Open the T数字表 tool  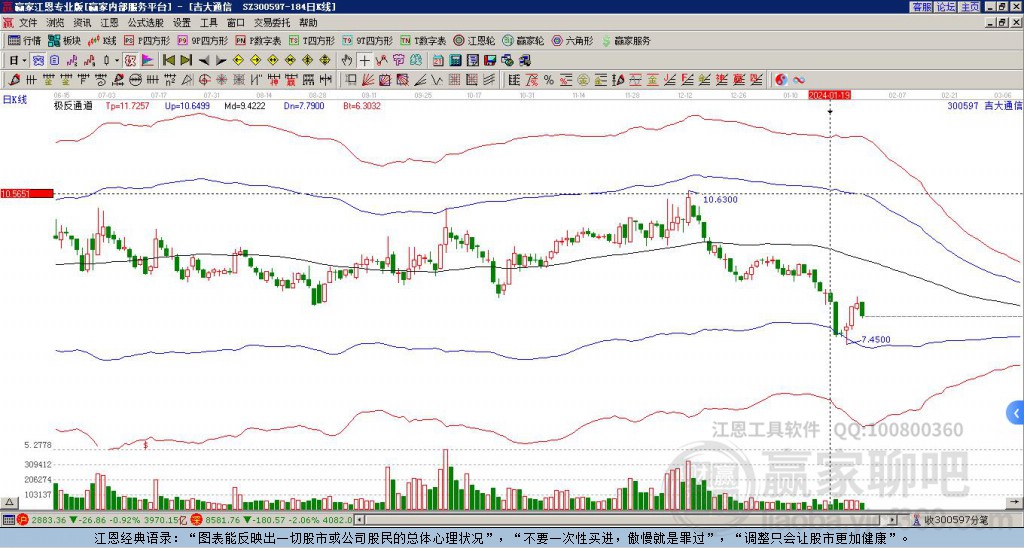pos(423,40)
